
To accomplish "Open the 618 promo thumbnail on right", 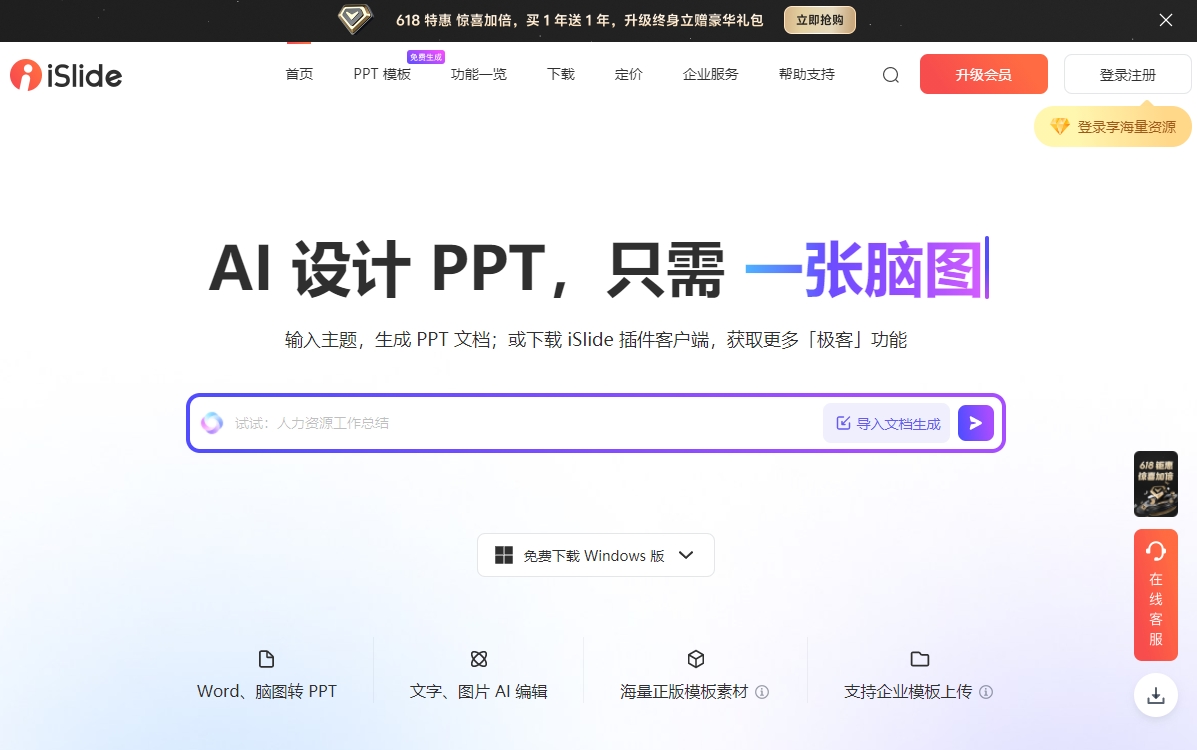I will pyautogui.click(x=1156, y=484).
